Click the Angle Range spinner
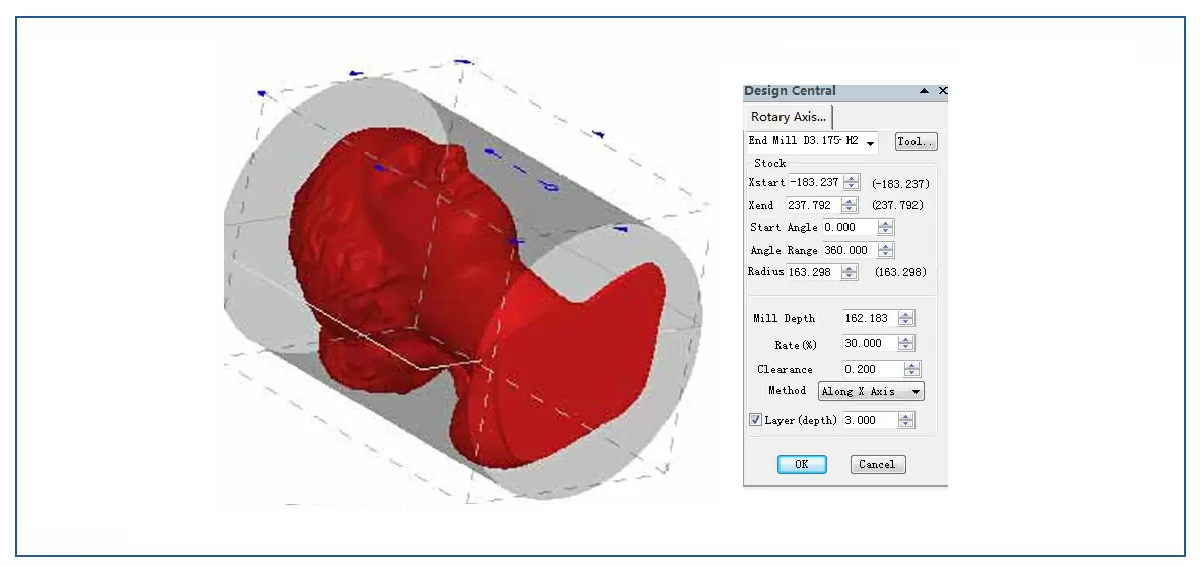This screenshot has width=1200, height=566. click(x=885, y=251)
